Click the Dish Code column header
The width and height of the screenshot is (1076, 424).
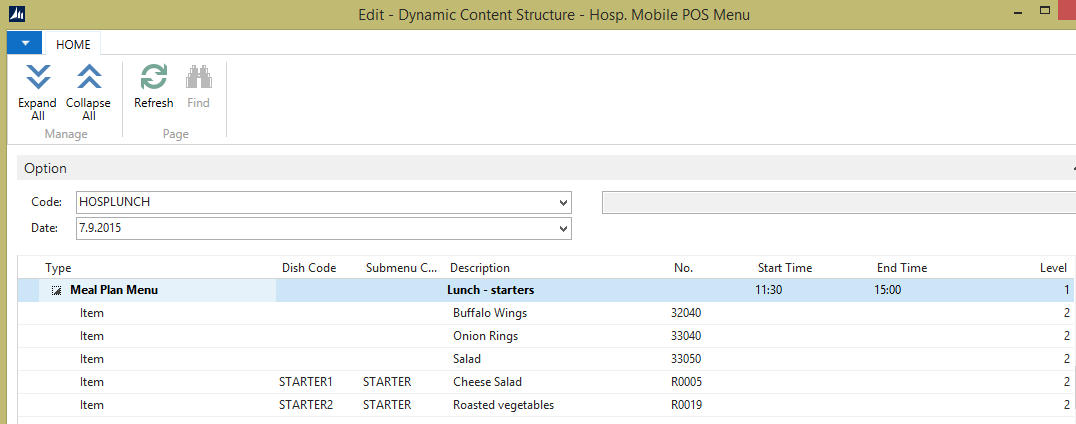pyautogui.click(x=309, y=268)
